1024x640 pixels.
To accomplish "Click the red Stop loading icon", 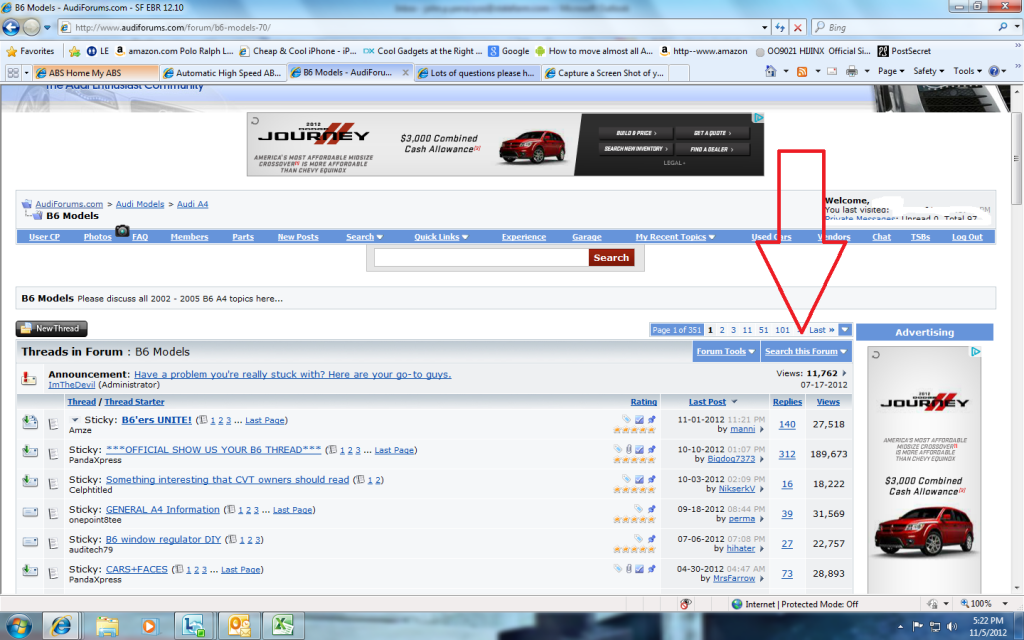I will click(x=797, y=27).
